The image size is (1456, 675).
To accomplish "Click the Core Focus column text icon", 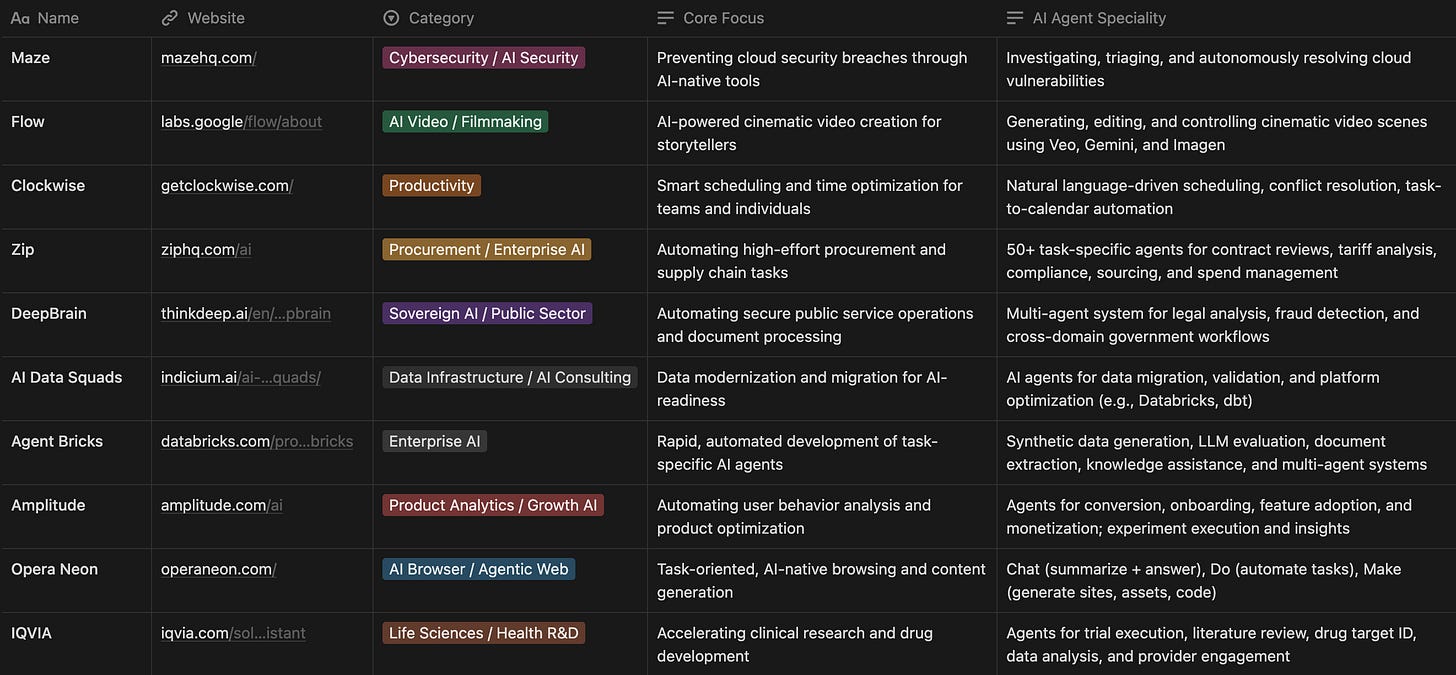I will click(x=665, y=18).
